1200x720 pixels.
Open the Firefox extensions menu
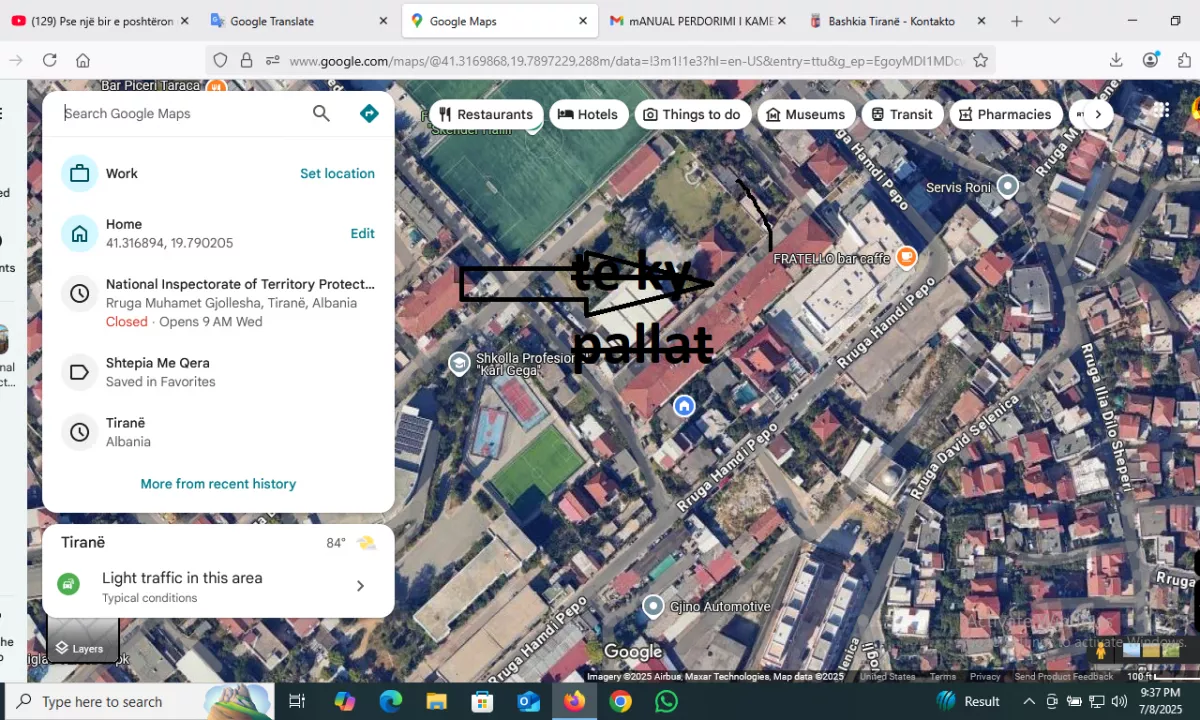click(1185, 61)
